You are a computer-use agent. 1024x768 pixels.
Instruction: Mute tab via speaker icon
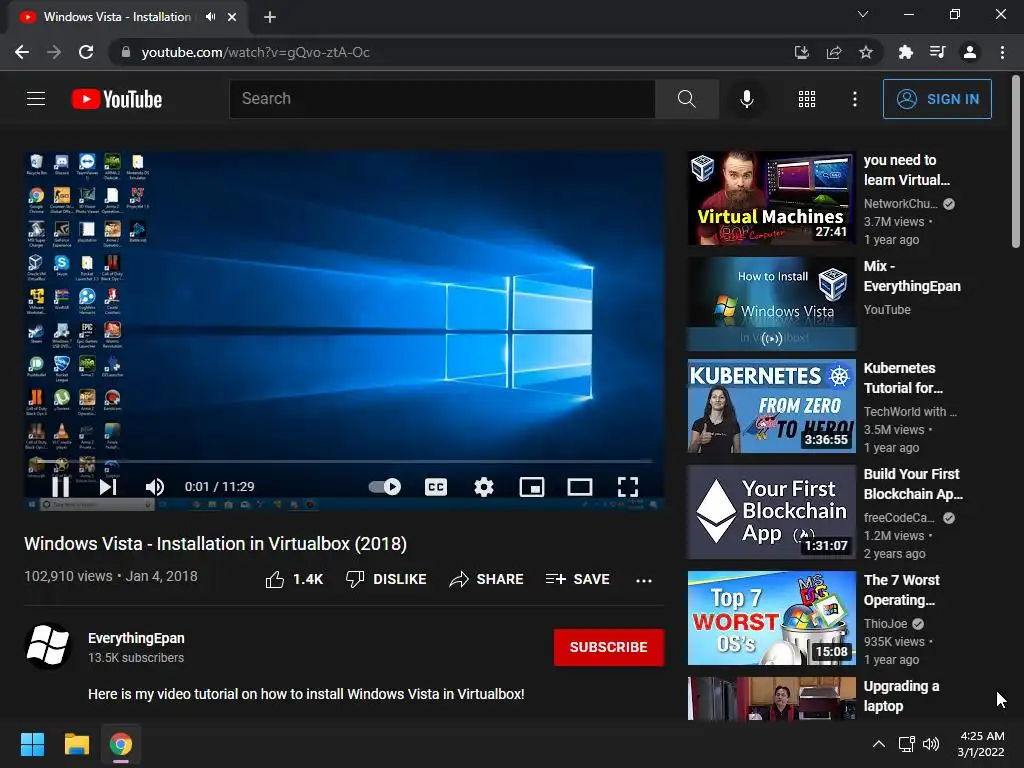click(210, 17)
